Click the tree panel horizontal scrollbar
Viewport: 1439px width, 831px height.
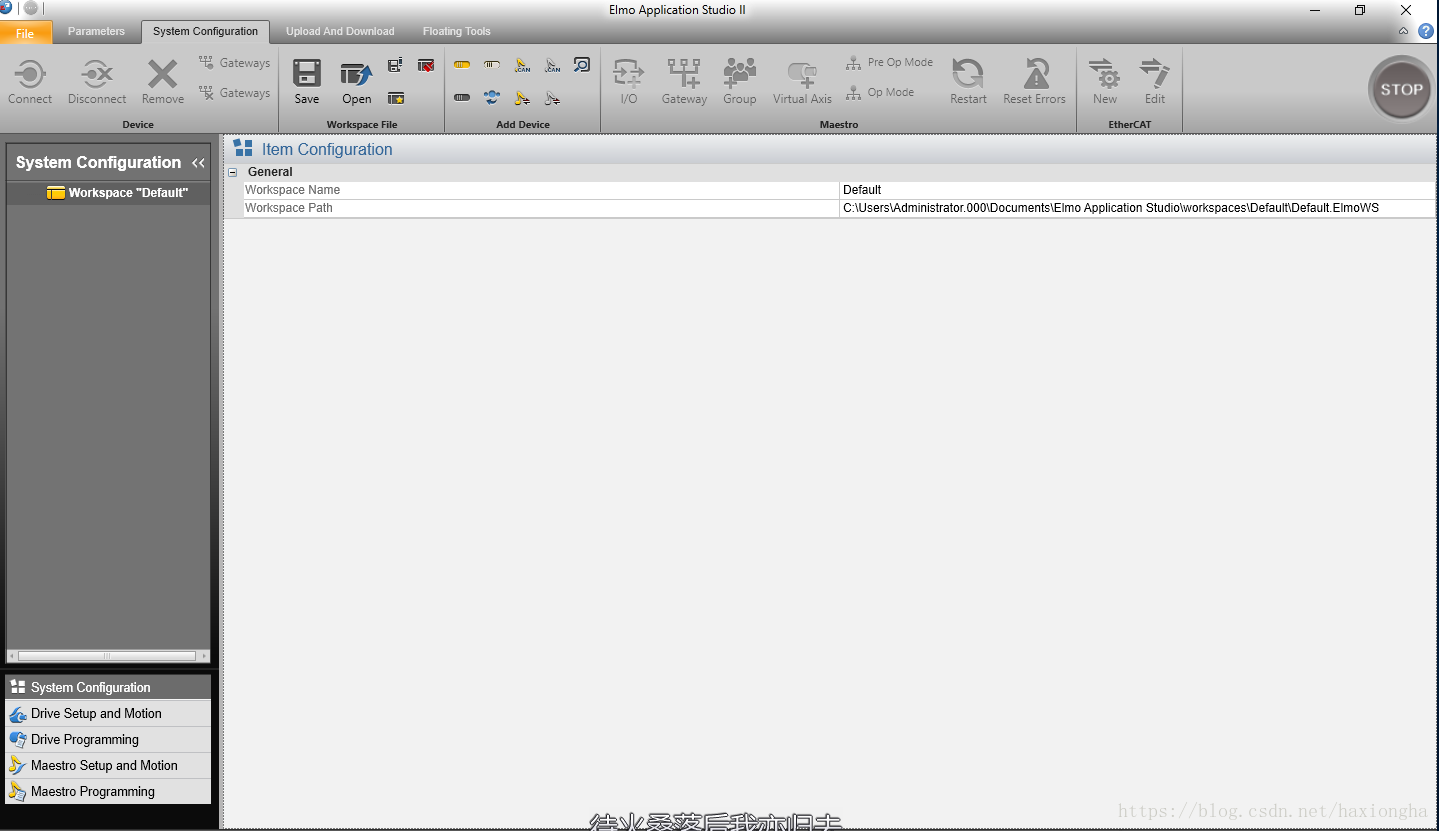pos(107,656)
